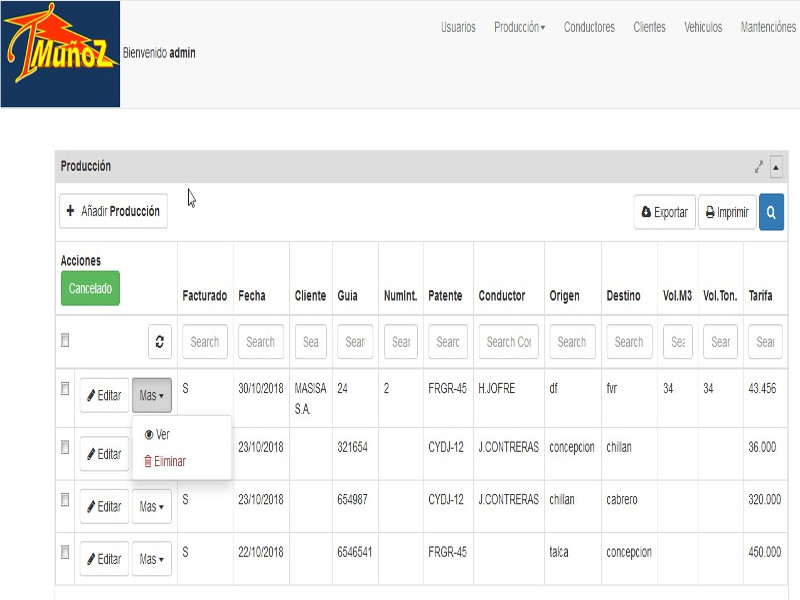Toggle the select-all checkbox in filter row

click(x=65, y=341)
